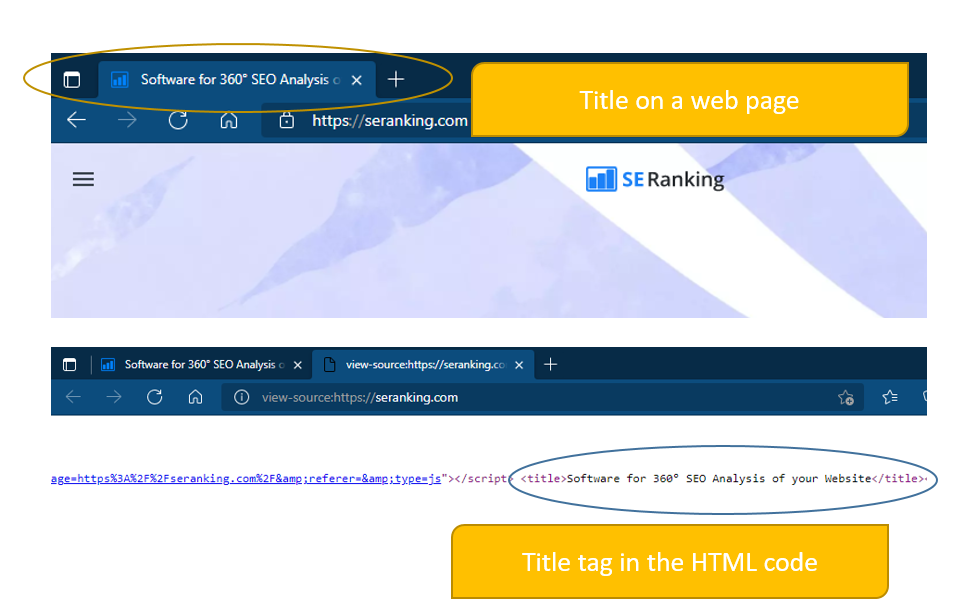The height and width of the screenshot is (611, 959).
Task: Go back in the bottom browser
Action: click(x=73, y=397)
